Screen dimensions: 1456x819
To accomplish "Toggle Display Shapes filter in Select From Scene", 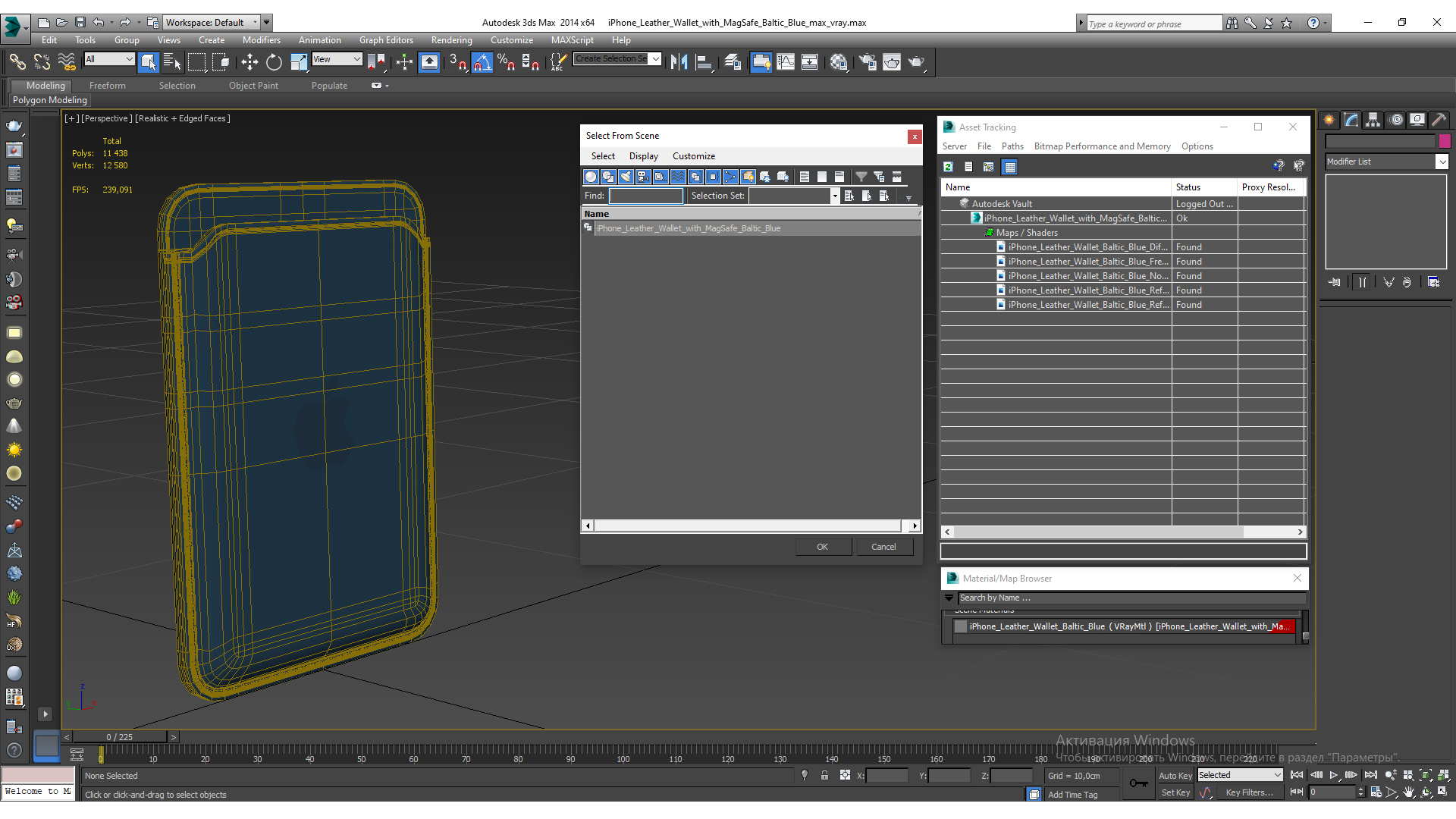I will click(608, 177).
